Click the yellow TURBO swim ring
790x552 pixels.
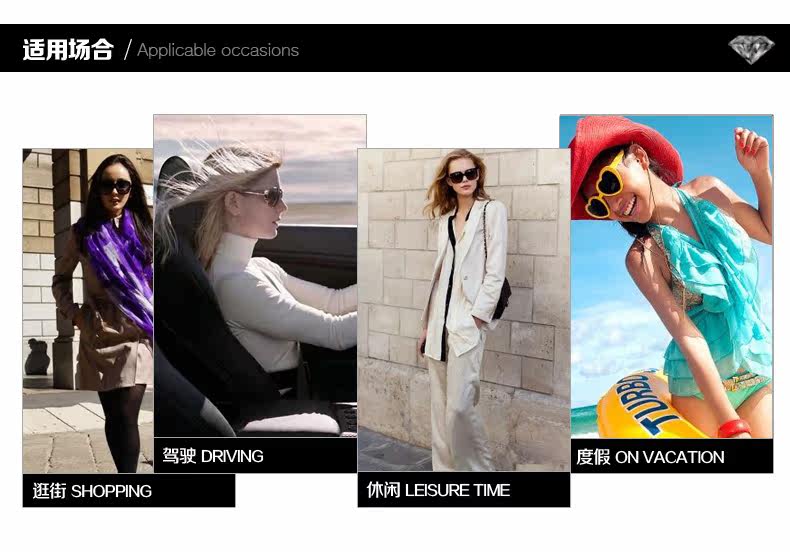(x=642, y=405)
